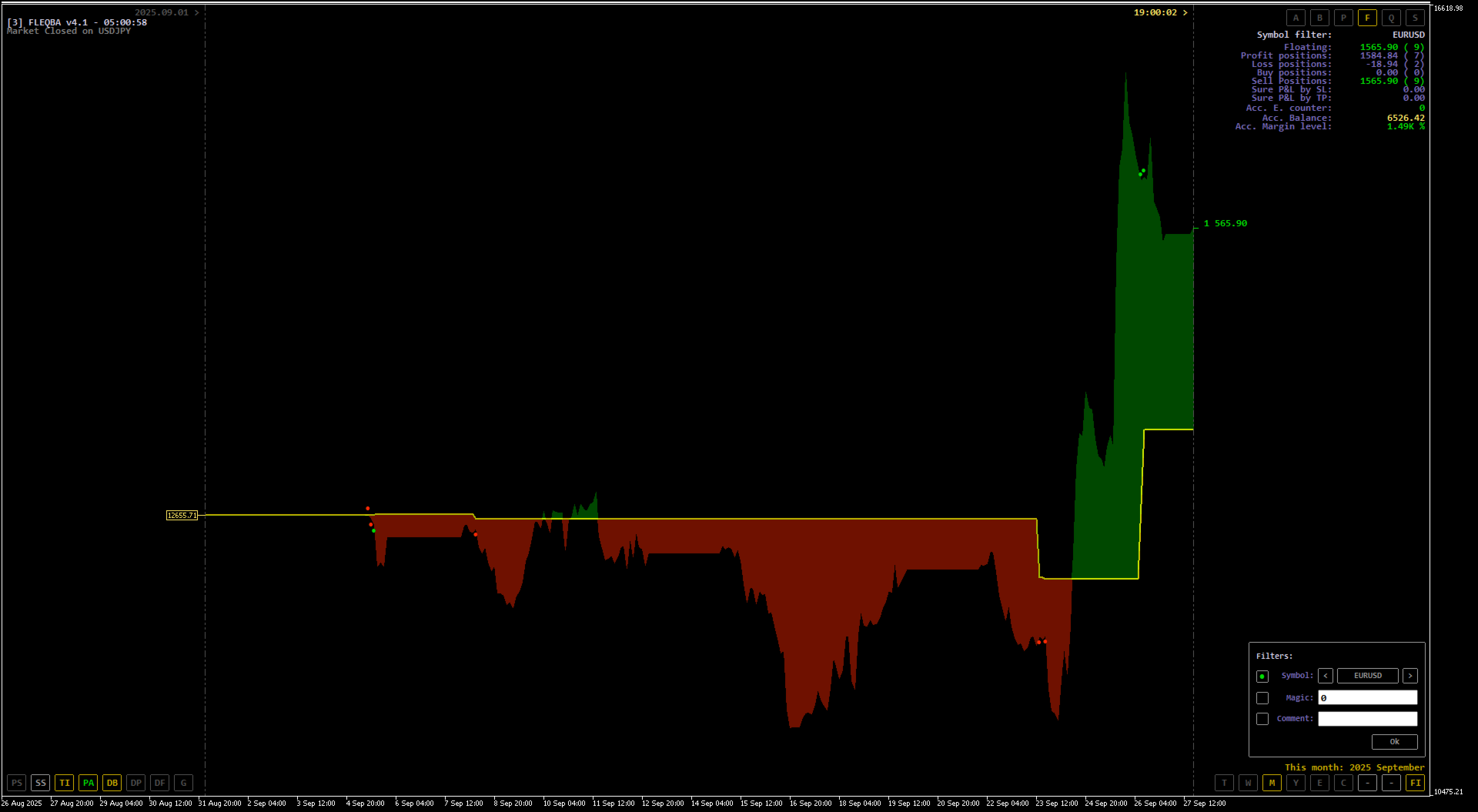The width and height of the screenshot is (1478, 812).
Task: Toggle the DF button
Action: click(160, 783)
